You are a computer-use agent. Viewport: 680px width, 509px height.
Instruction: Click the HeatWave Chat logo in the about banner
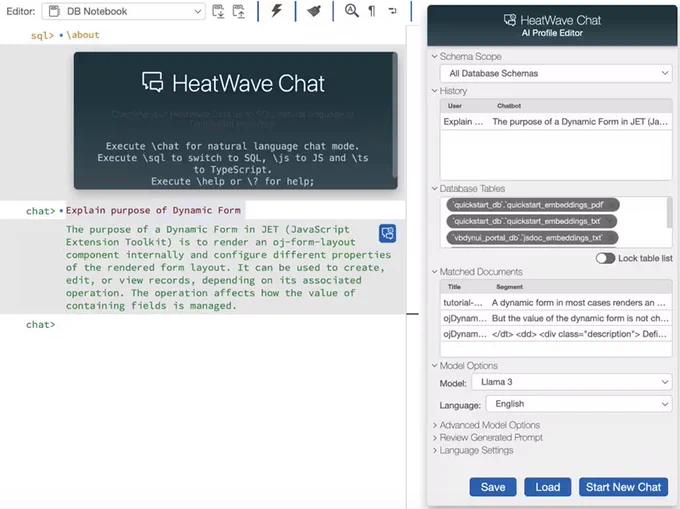[153, 82]
